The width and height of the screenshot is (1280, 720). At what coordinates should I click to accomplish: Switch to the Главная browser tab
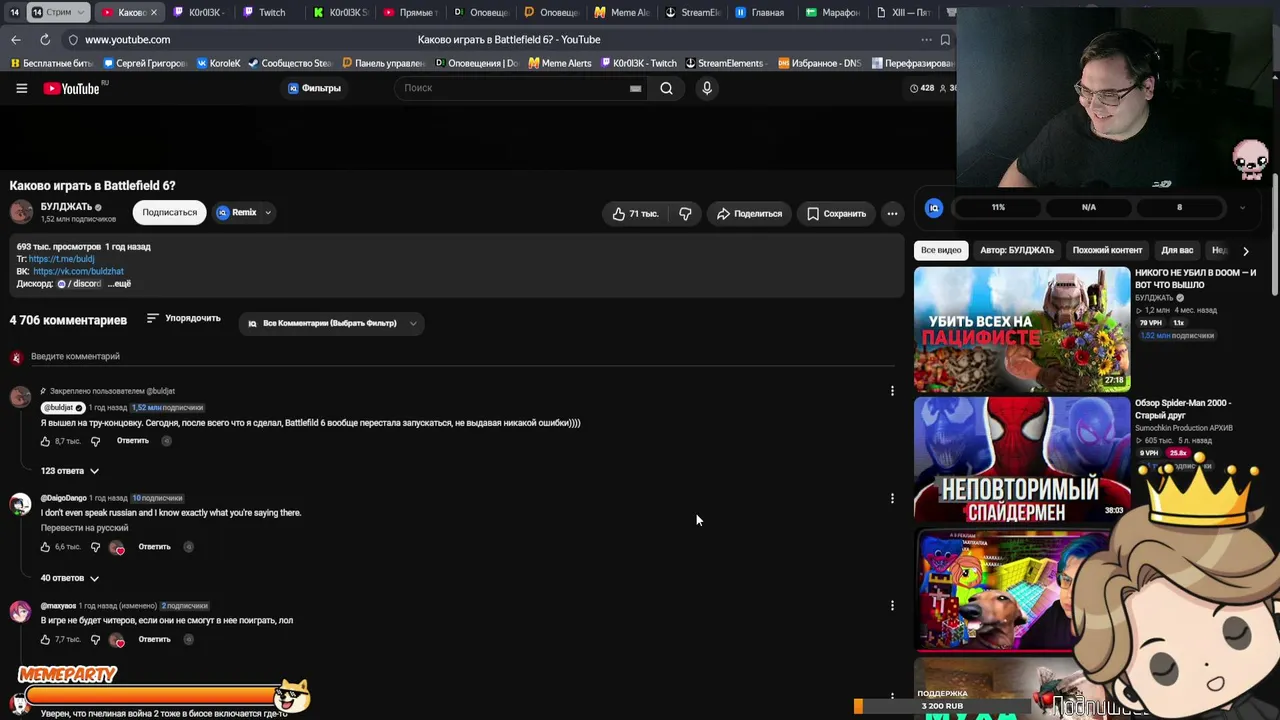(761, 12)
